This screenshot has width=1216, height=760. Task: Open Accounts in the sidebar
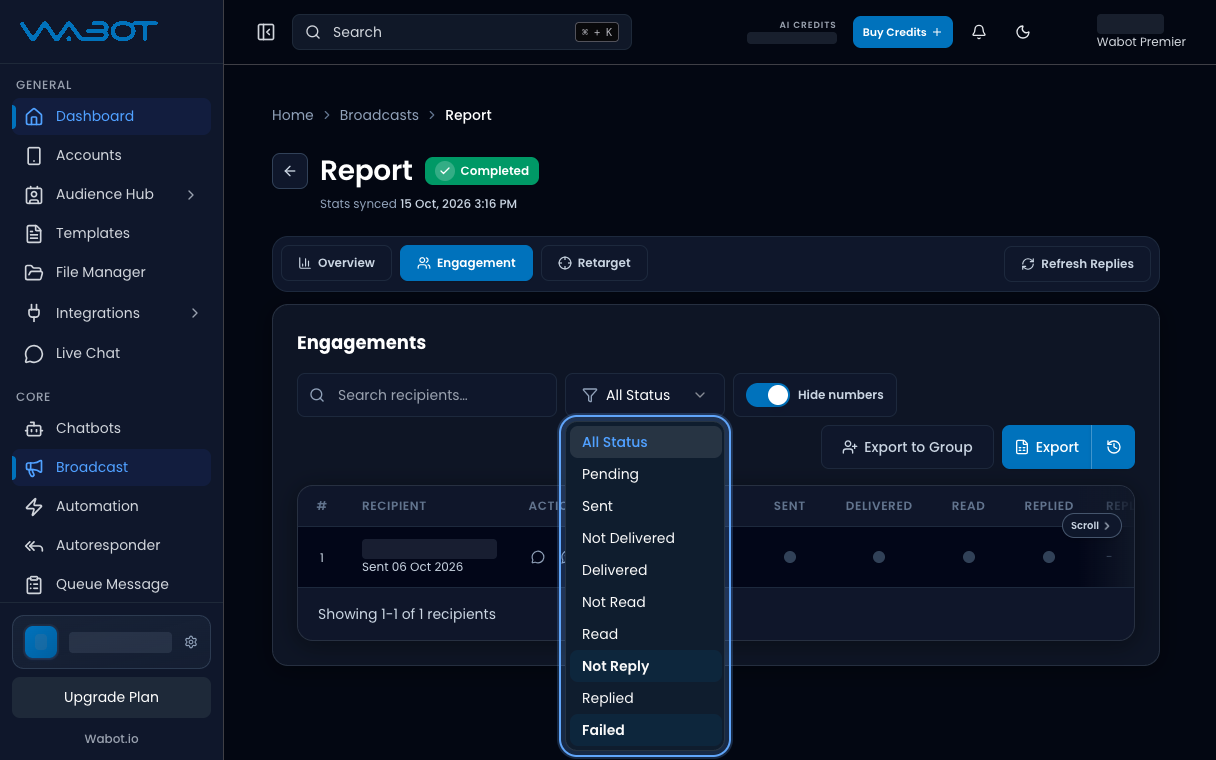[111, 155]
